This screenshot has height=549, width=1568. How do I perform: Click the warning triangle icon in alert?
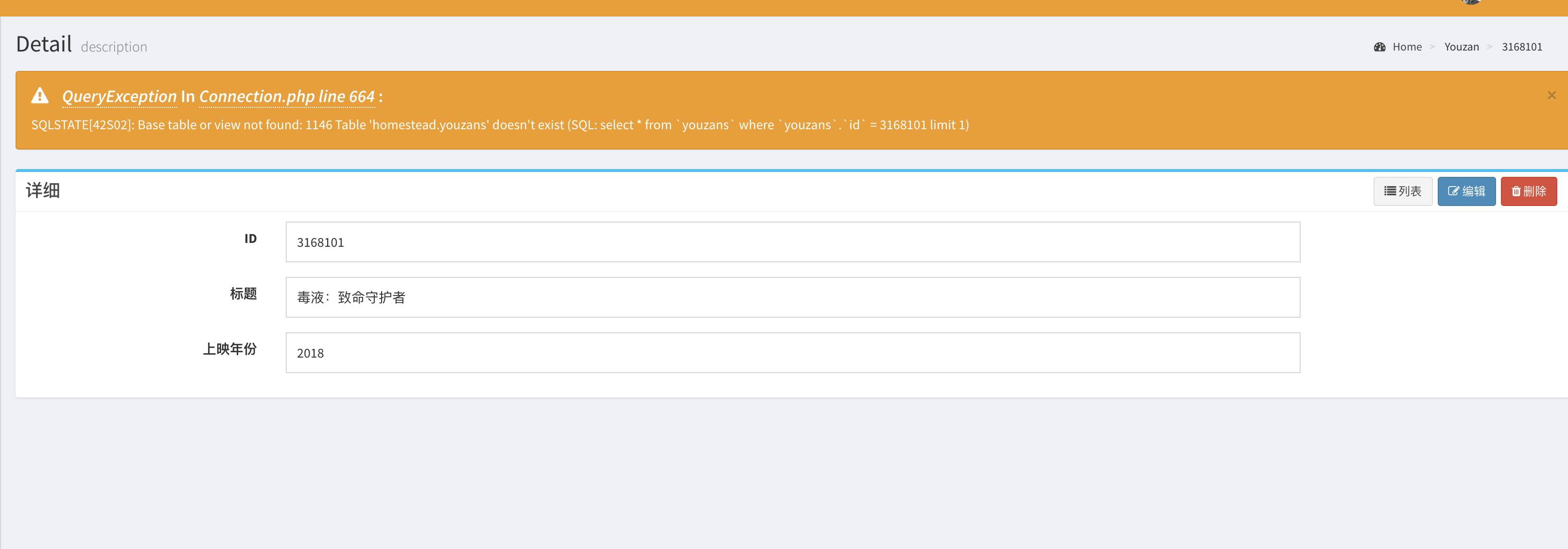tap(40, 96)
